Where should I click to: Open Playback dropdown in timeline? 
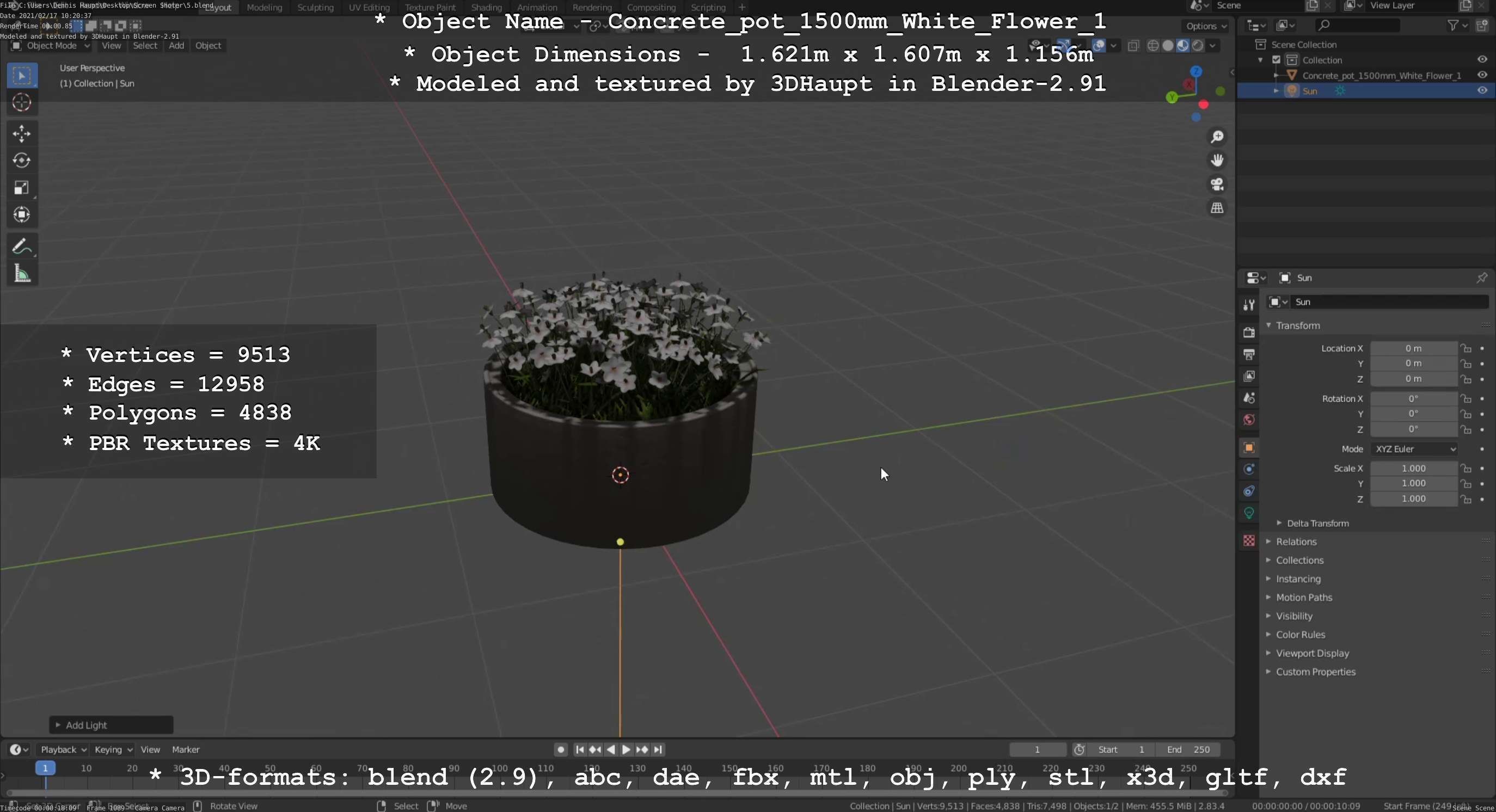tap(63, 749)
